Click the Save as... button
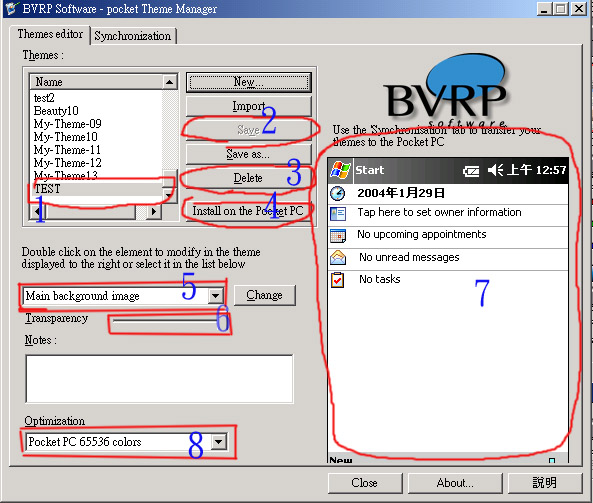Image resolution: width=593 pixels, height=503 pixels. tap(248, 154)
